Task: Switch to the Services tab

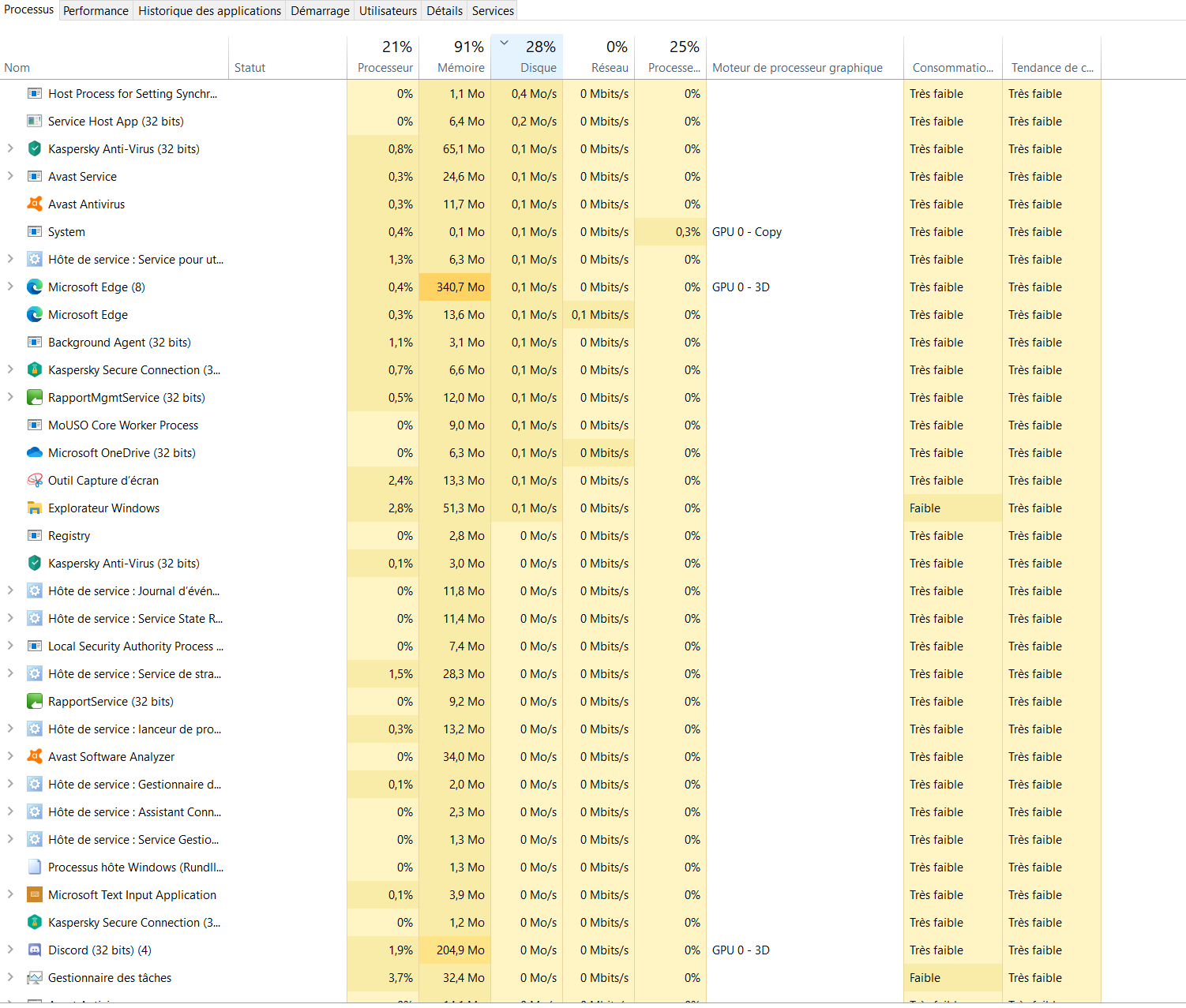Action: tap(493, 10)
